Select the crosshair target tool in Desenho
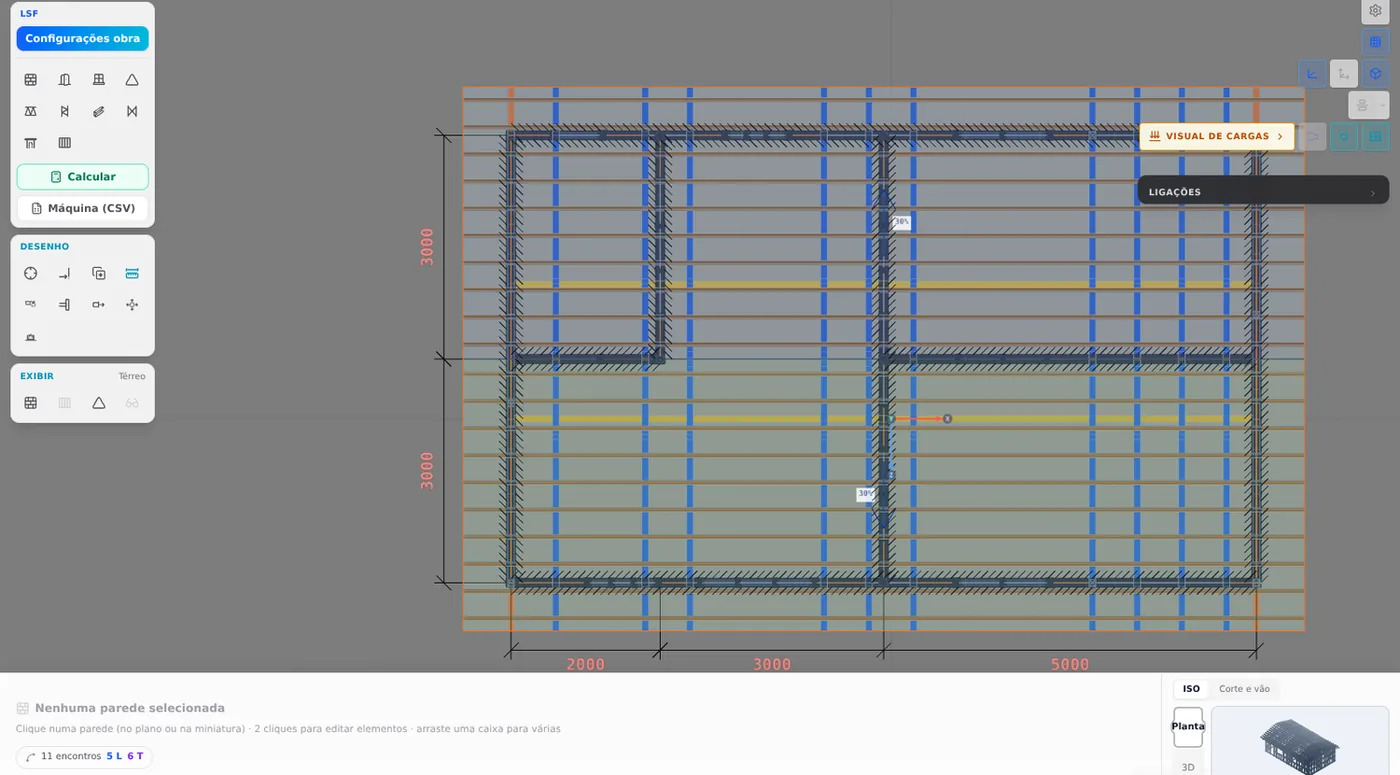This screenshot has height=775, width=1400. coord(31,273)
